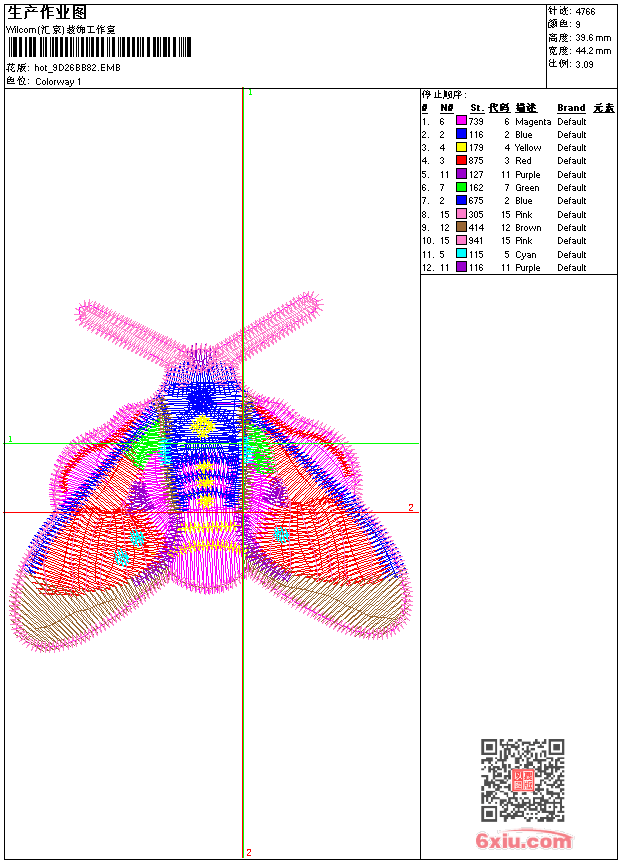Select the Wilcom(汇京)装饰工作室 studio name
This screenshot has width=620, height=860.
(x=61, y=30)
